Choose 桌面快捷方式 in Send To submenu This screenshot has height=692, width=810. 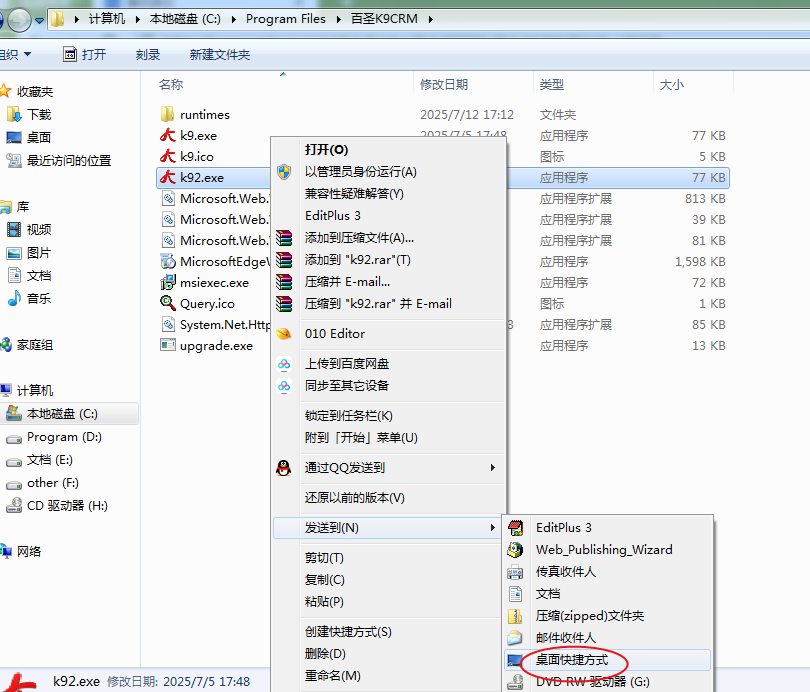click(x=571, y=660)
